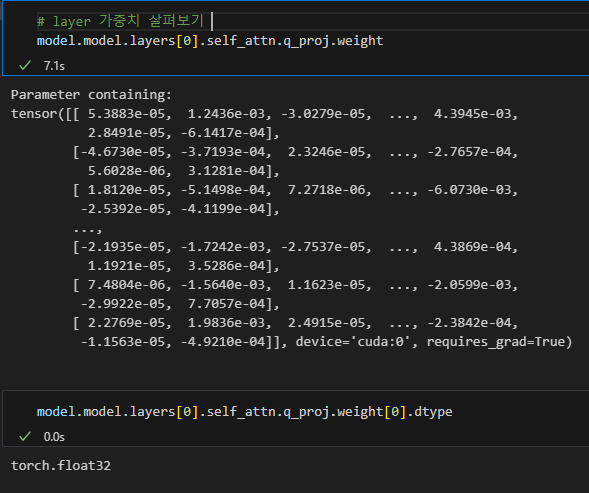
Task: Click the requires_grad=True text in the output
Action: [x=496, y=342]
